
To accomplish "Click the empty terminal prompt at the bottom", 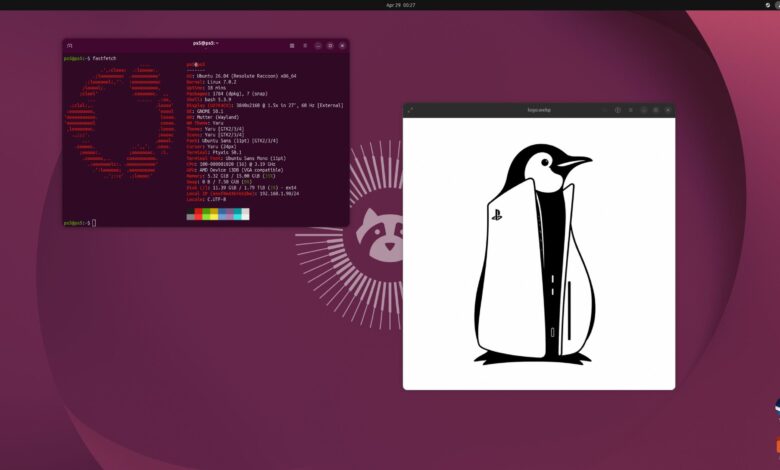I will pos(80,223).
